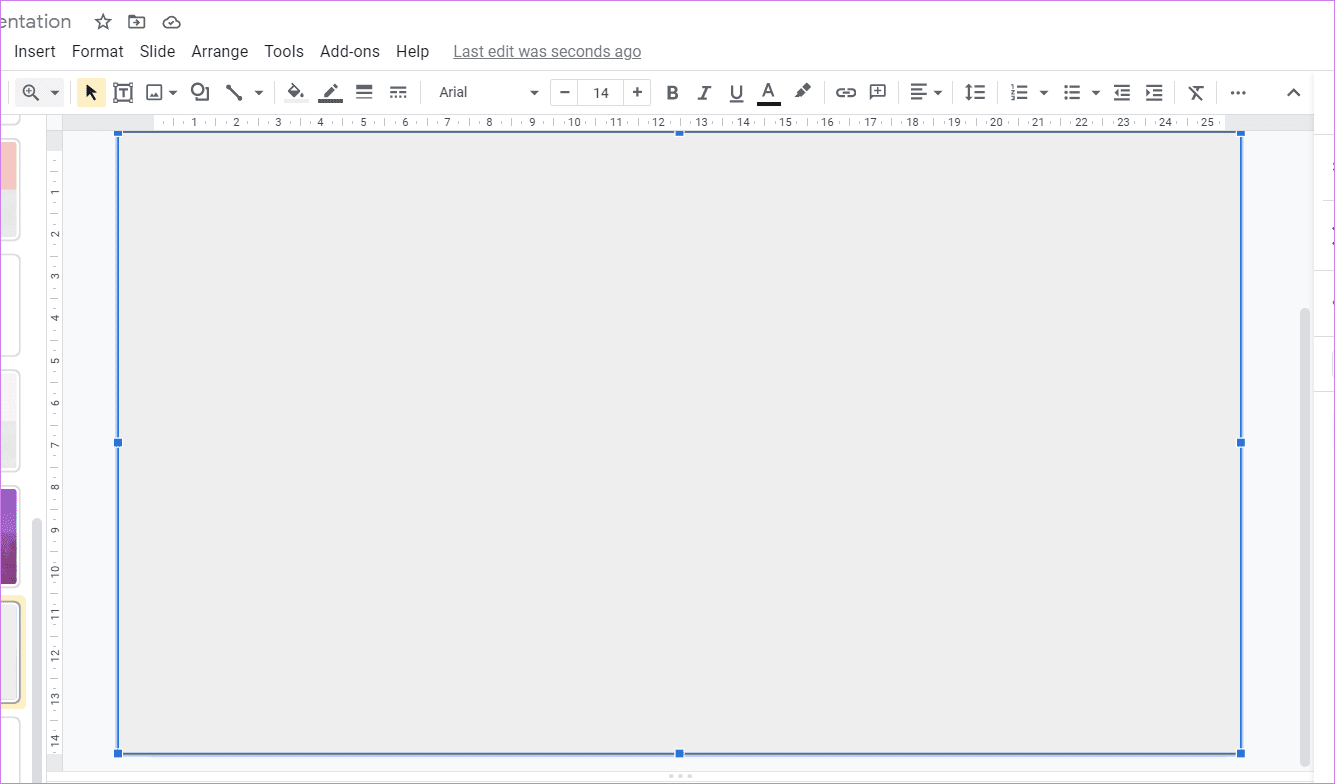Select the Shape tool
The width and height of the screenshot is (1335, 784).
tap(200, 92)
